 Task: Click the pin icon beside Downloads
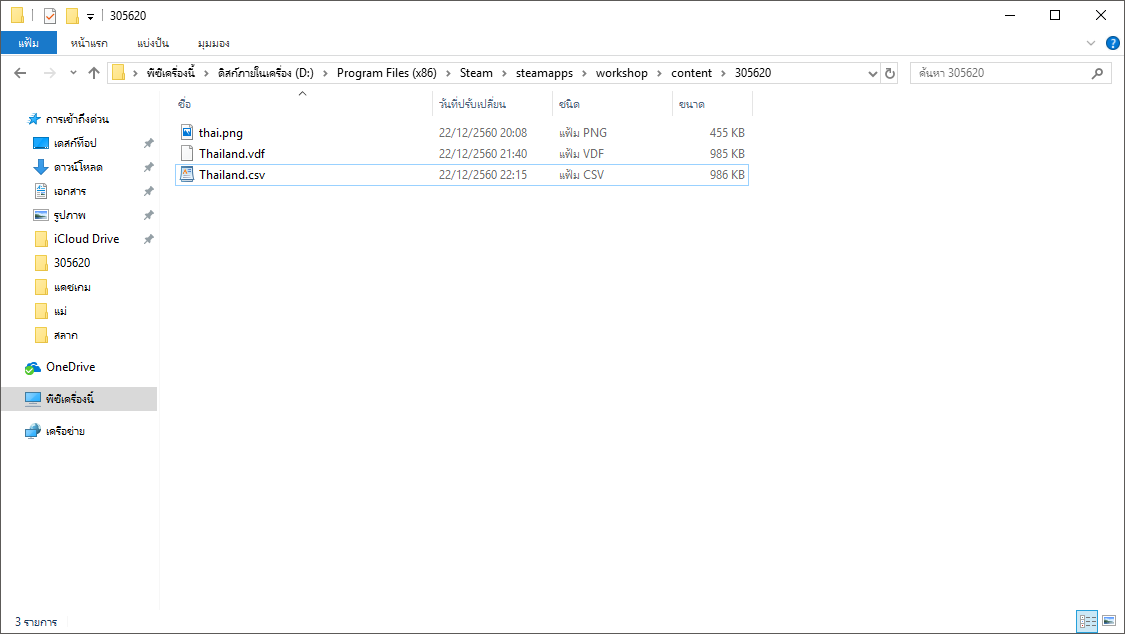[x=149, y=167]
